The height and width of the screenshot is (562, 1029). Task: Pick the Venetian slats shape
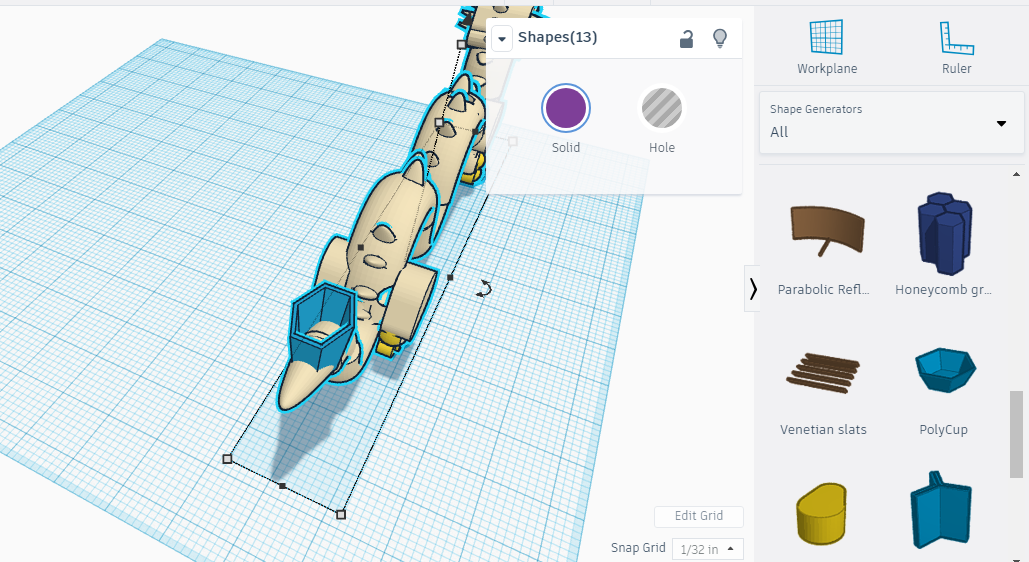(x=823, y=372)
